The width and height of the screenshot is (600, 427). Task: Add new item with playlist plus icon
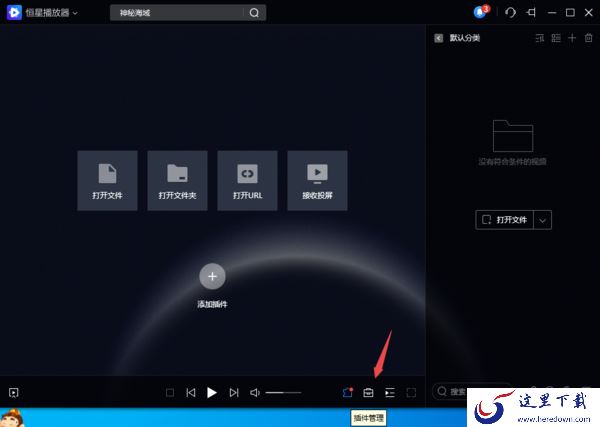572,38
